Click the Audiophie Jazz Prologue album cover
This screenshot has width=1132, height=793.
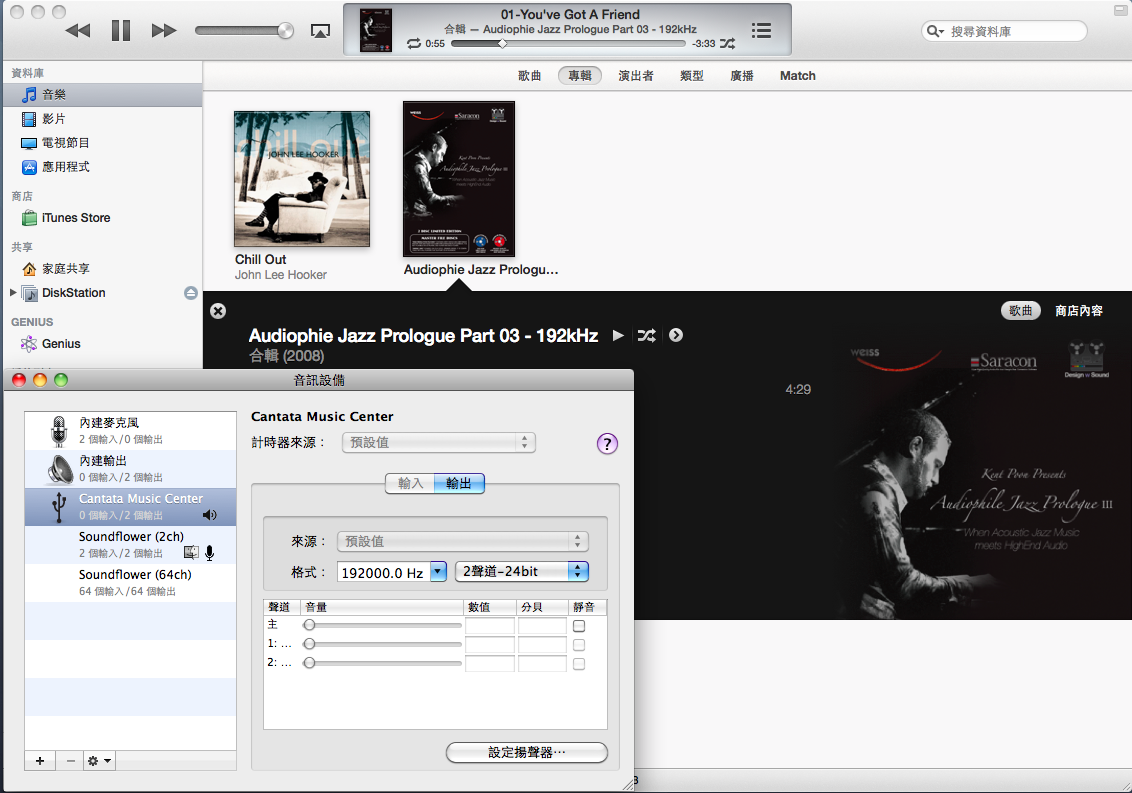458,179
